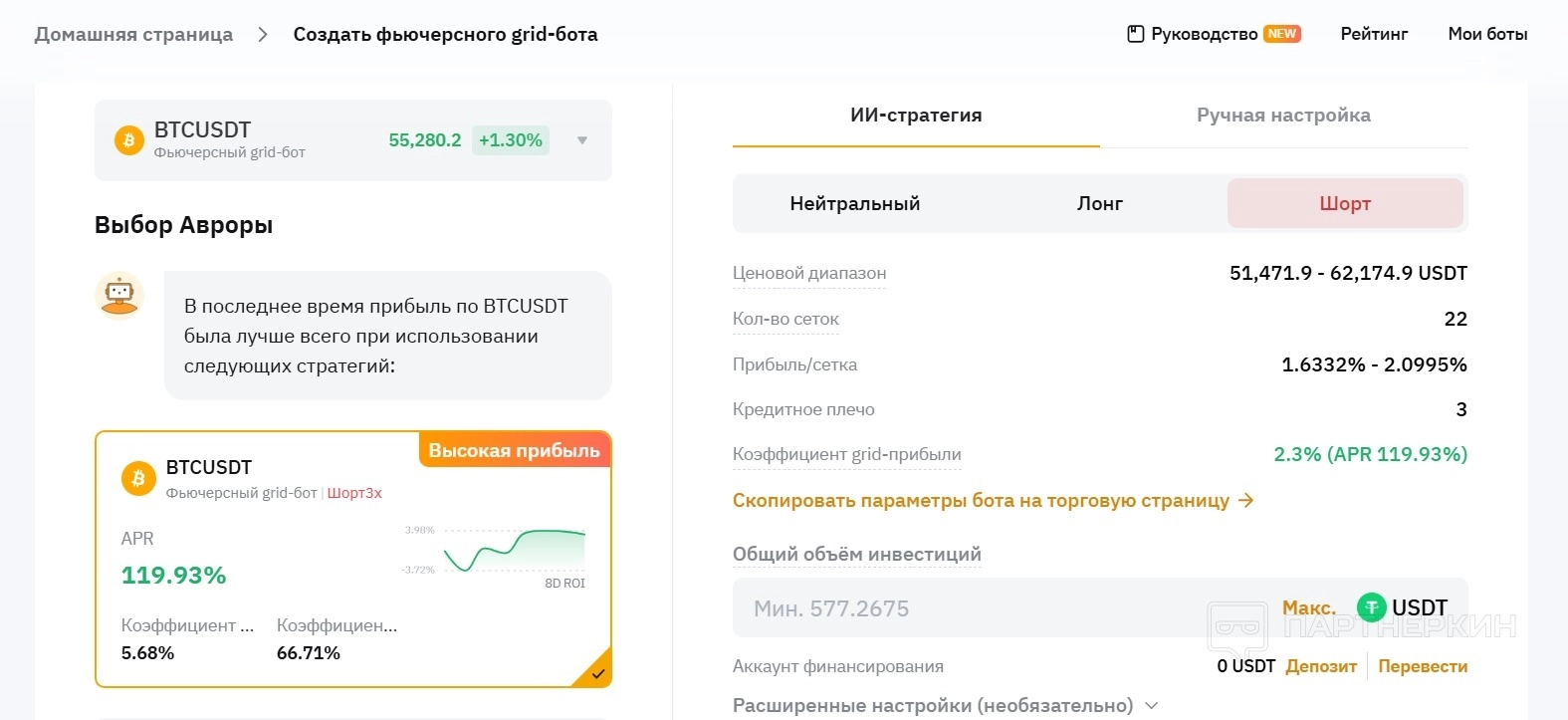
Task: Select the Лонг strategy mode
Action: (x=1099, y=203)
